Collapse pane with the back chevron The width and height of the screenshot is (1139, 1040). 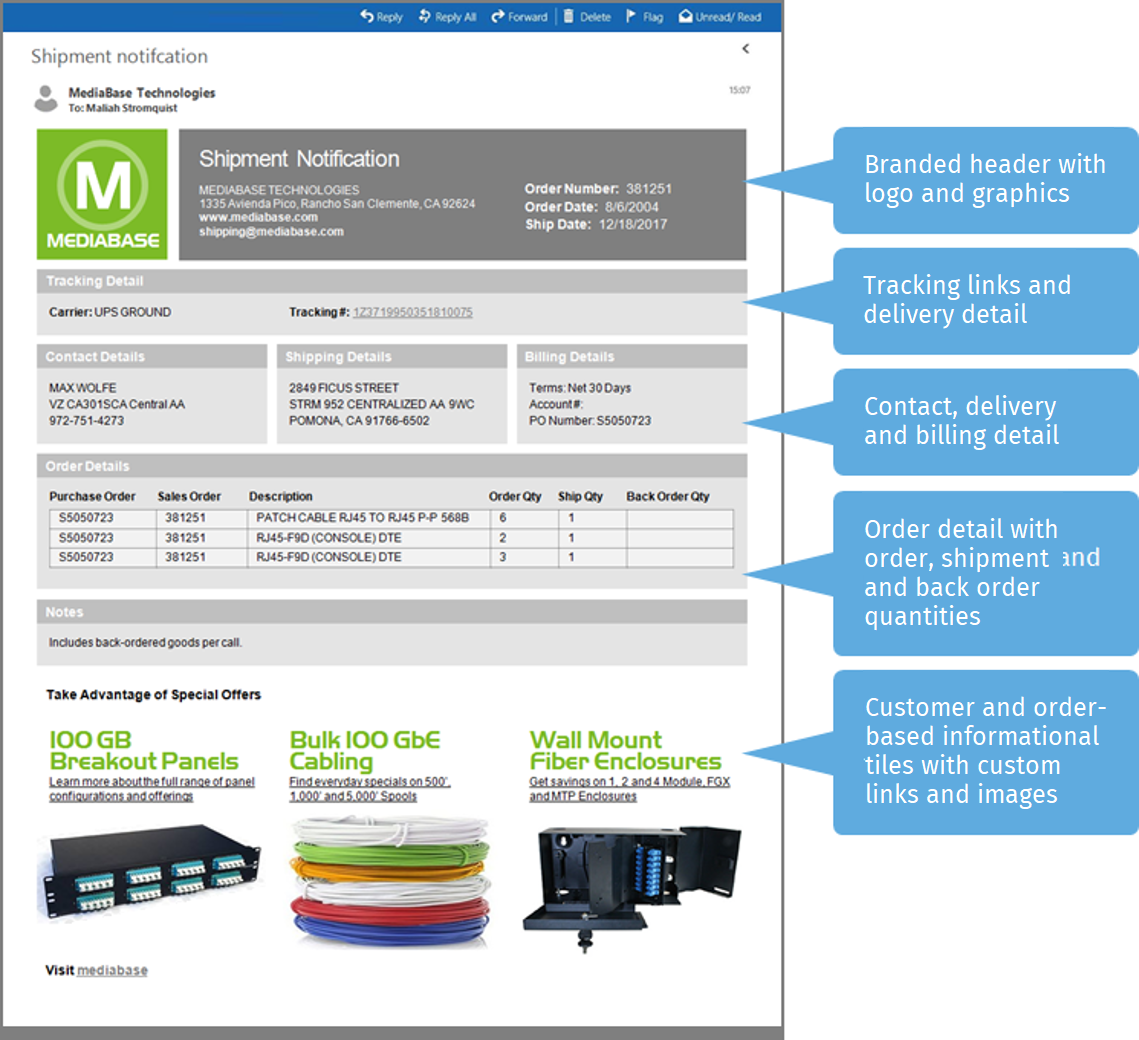[745, 49]
